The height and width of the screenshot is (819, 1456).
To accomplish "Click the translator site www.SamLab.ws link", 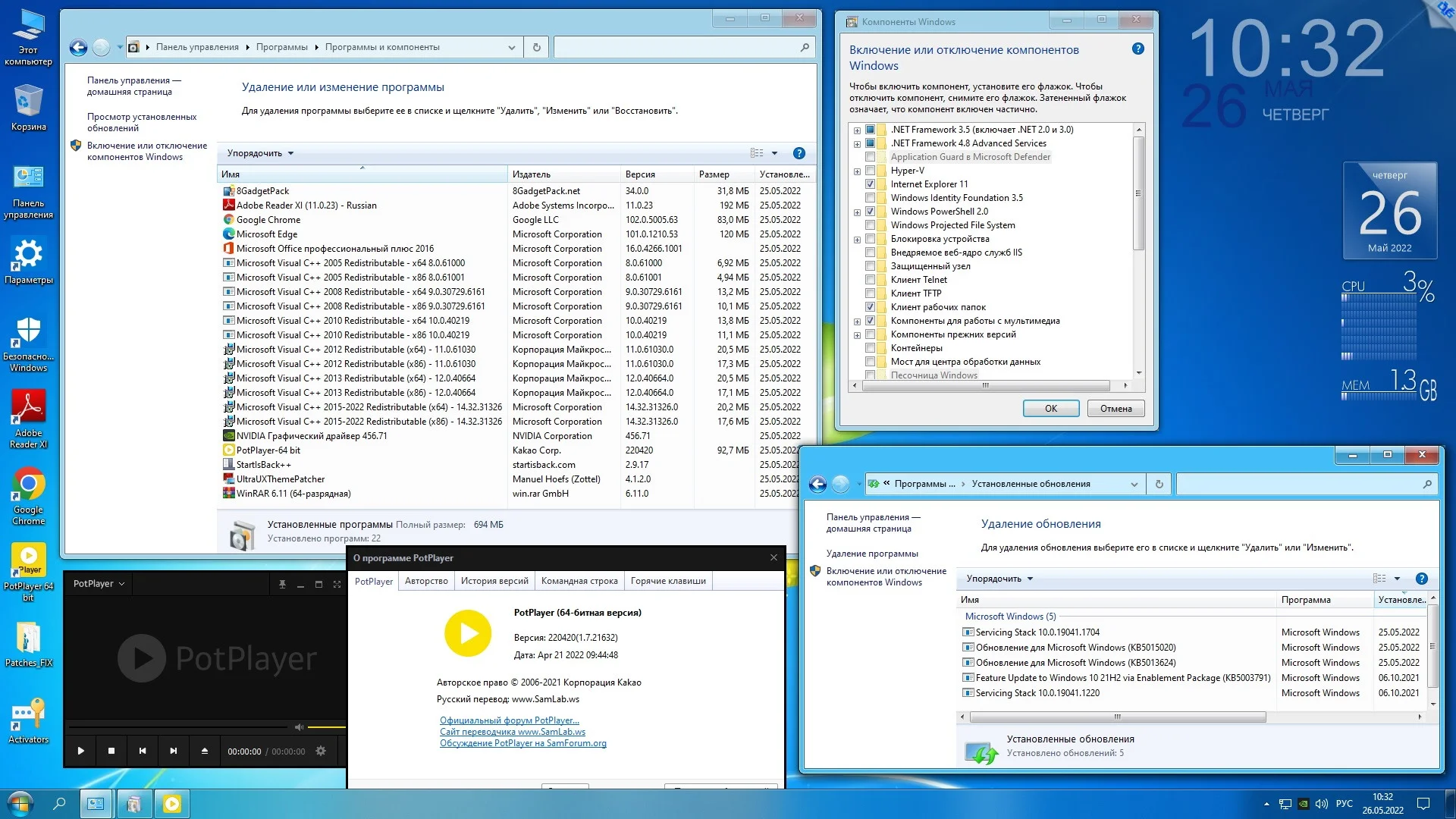I will tap(512, 732).
